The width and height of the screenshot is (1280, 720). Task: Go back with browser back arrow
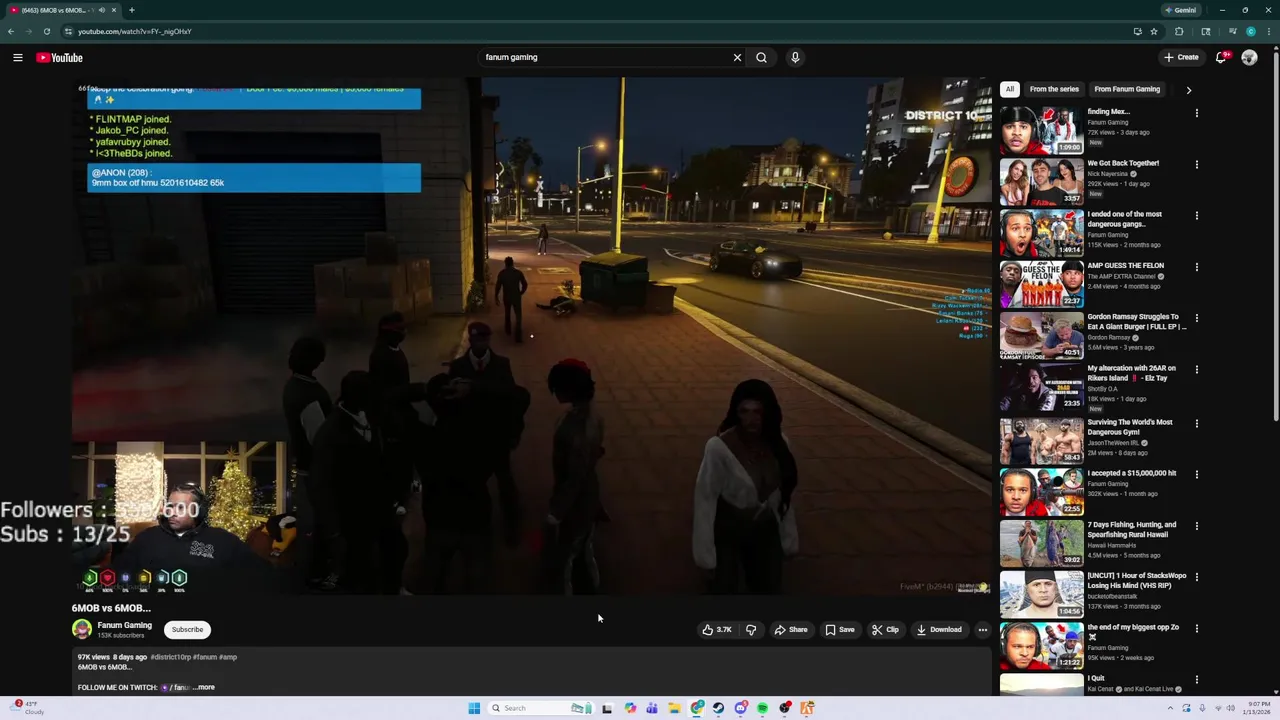[11, 31]
